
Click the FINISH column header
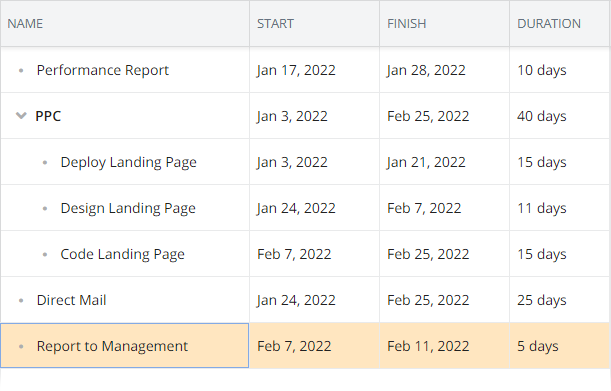(x=406, y=24)
